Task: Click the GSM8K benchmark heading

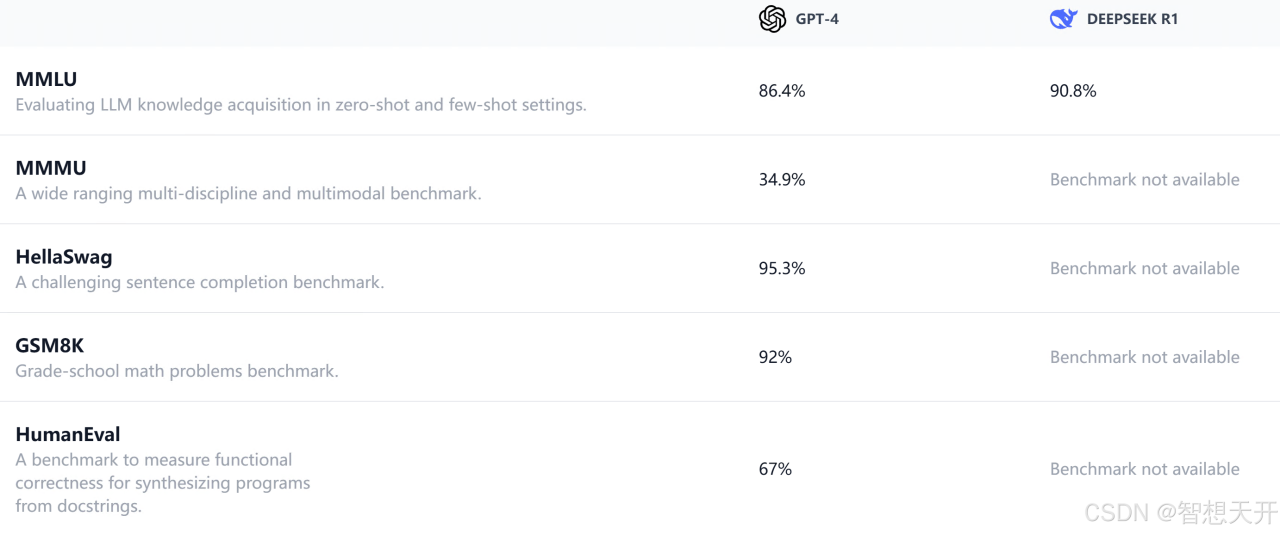Action: pos(50,346)
